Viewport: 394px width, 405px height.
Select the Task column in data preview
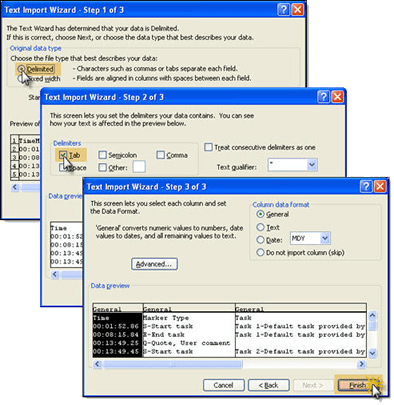coord(301,318)
